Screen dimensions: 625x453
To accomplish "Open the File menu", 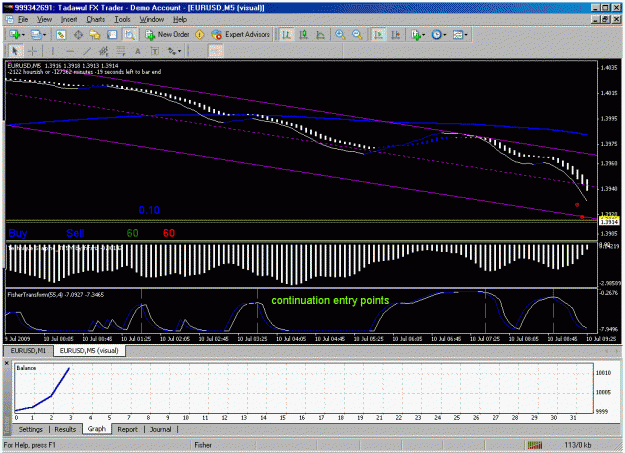I will coord(23,19).
